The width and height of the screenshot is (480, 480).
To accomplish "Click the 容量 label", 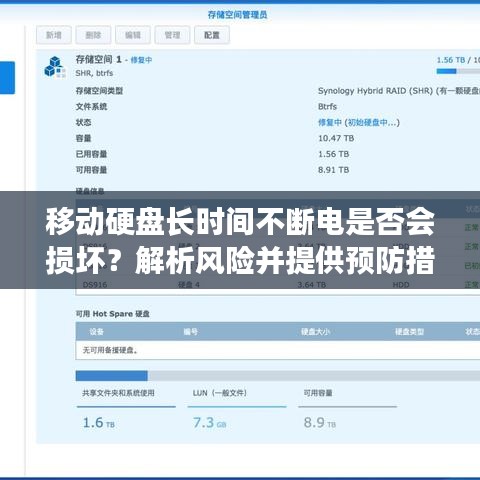I will [83, 138].
